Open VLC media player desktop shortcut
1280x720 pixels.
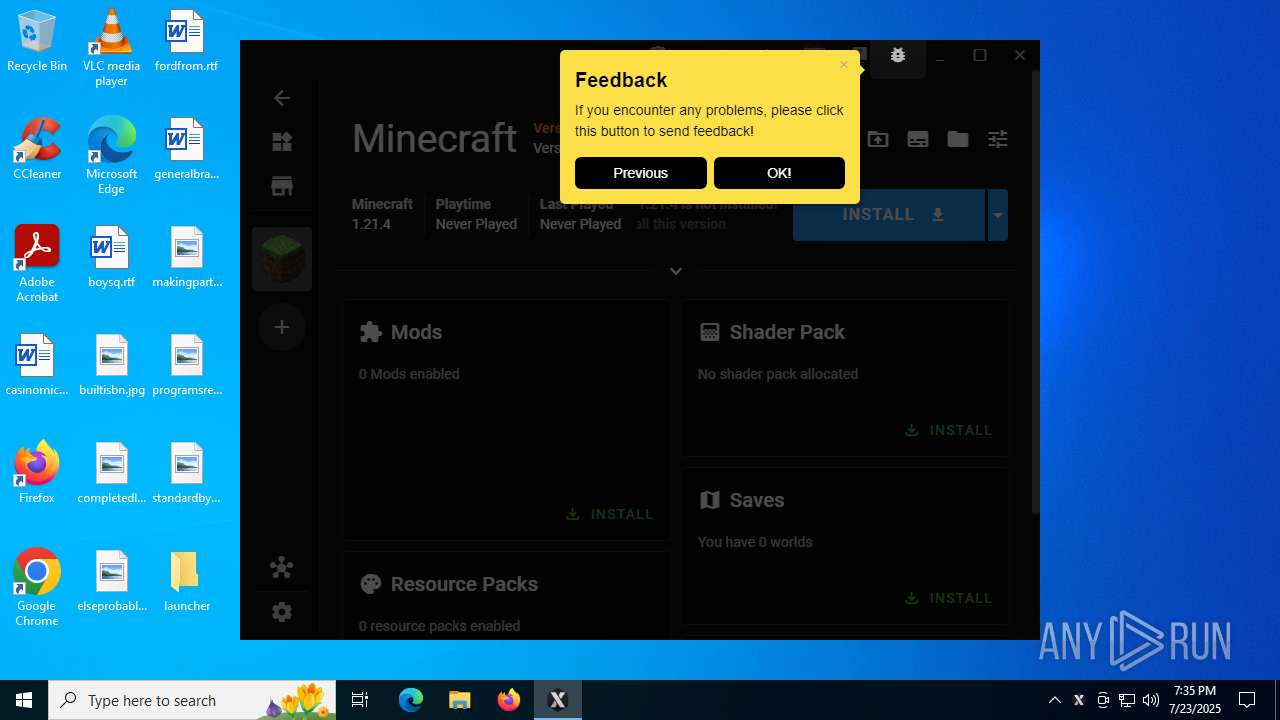[111, 47]
